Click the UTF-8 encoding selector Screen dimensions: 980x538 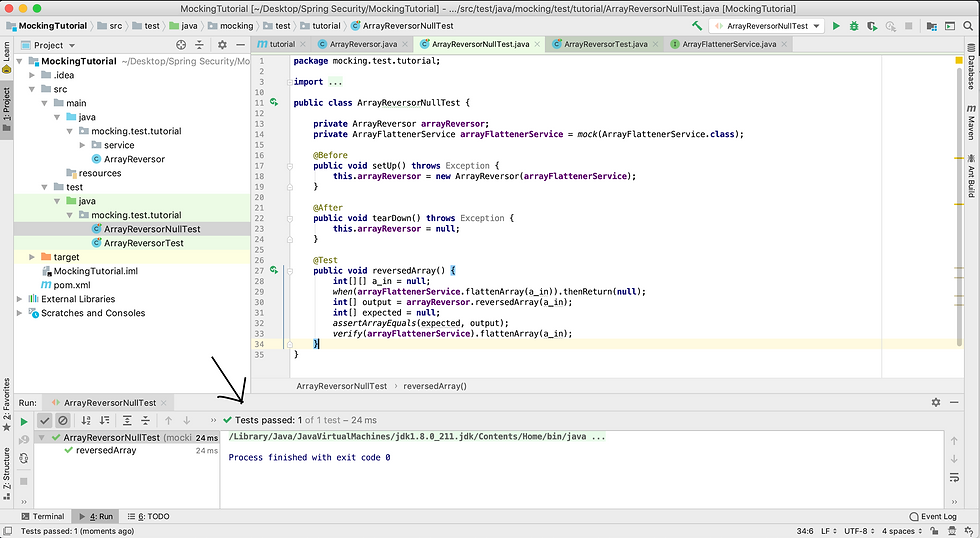pyautogui.click(x=859, y=531)
